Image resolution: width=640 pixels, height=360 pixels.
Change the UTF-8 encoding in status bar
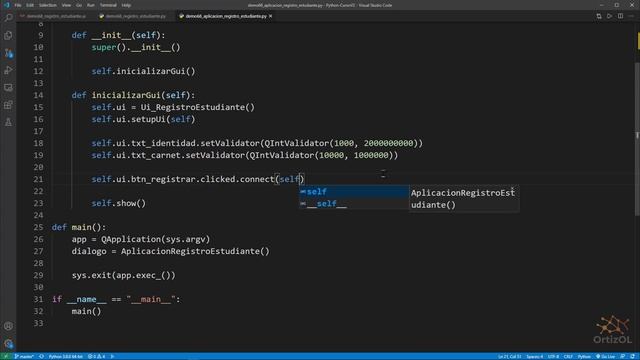[x=553, y=356]
